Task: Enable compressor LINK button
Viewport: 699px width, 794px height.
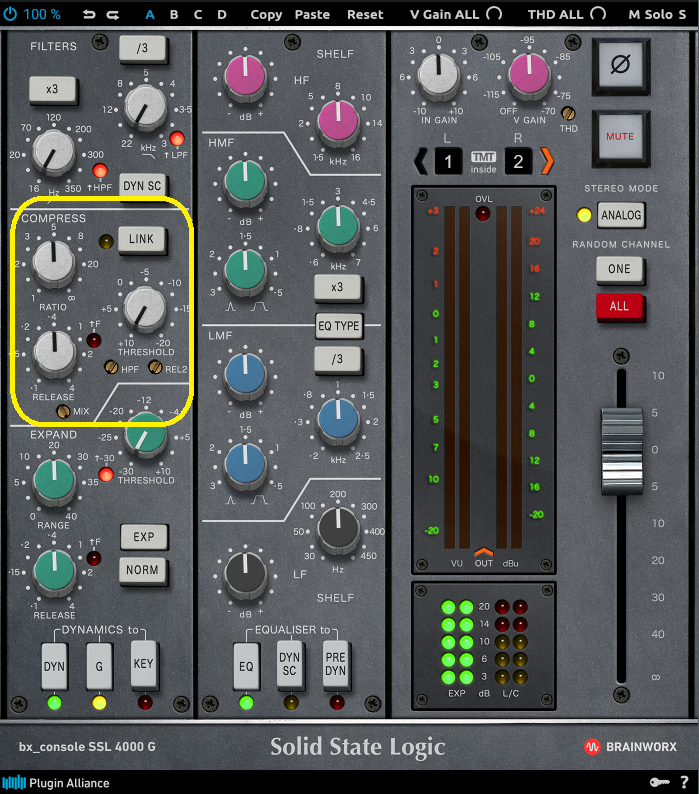Action: (141, 239)
